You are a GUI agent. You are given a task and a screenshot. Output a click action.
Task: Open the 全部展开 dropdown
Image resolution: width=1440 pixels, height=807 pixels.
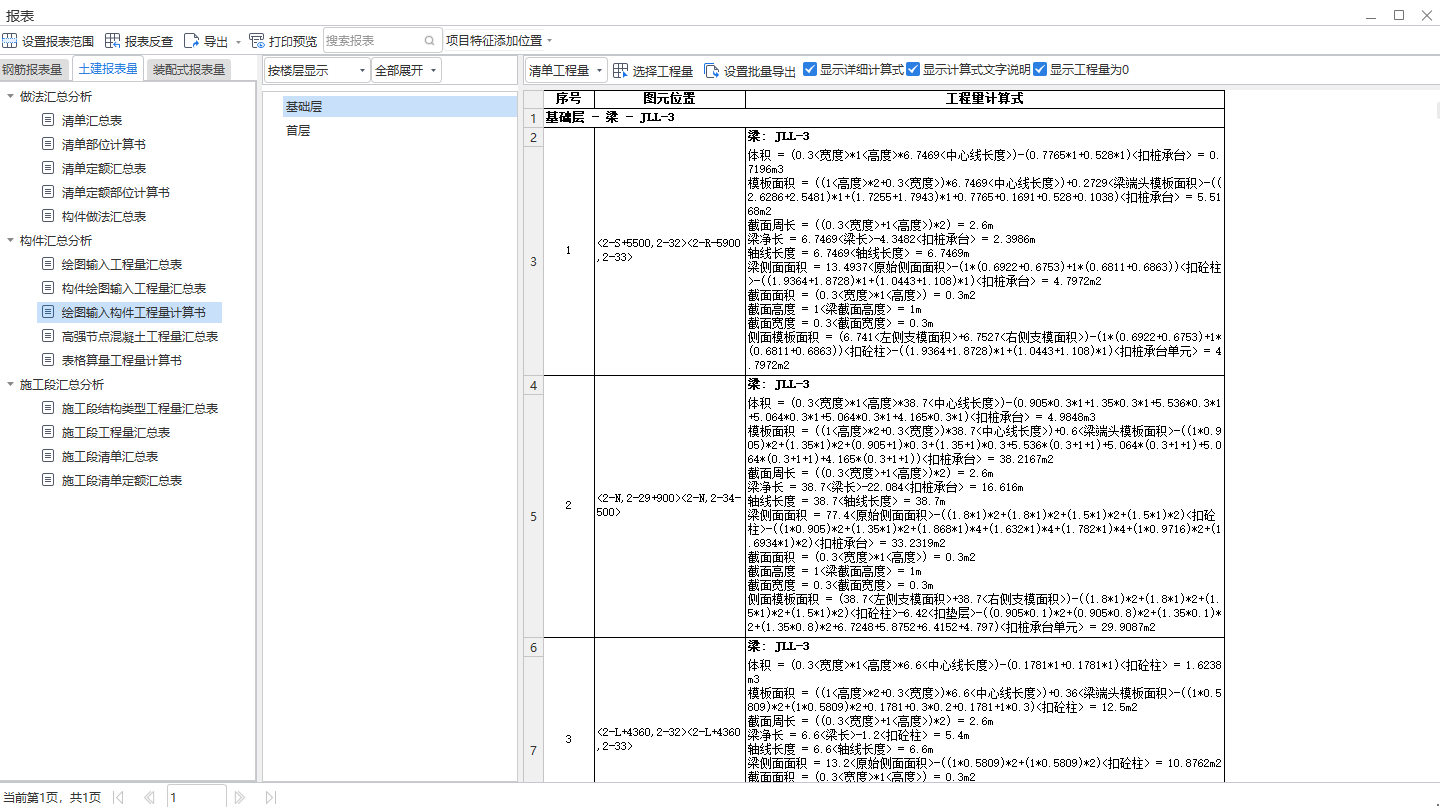(406, 70)
